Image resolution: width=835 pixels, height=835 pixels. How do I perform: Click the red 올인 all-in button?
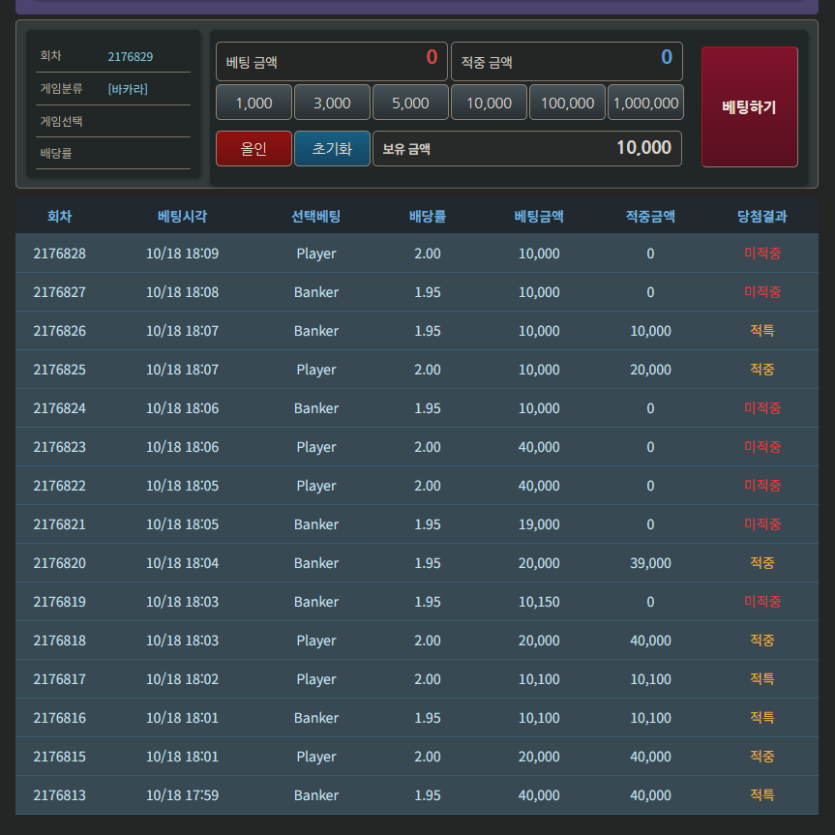click(254, 149)
